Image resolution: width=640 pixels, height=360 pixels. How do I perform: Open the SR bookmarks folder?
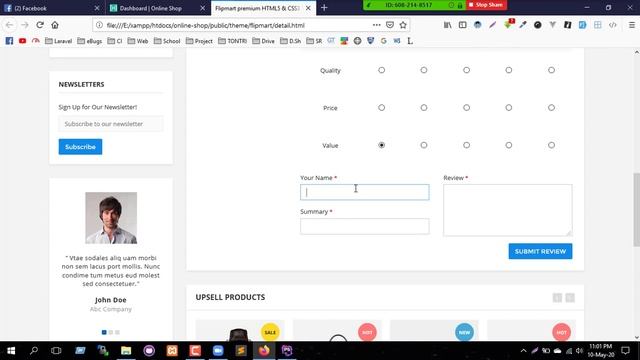314,41
